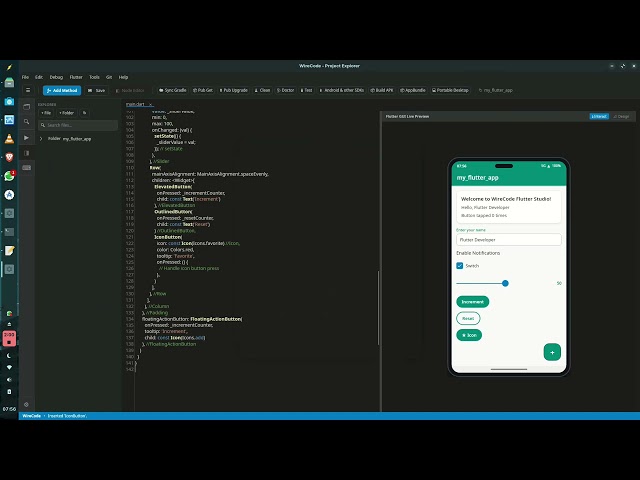Open the Edit menu
640x480 pixels.
tap(39, 77)
